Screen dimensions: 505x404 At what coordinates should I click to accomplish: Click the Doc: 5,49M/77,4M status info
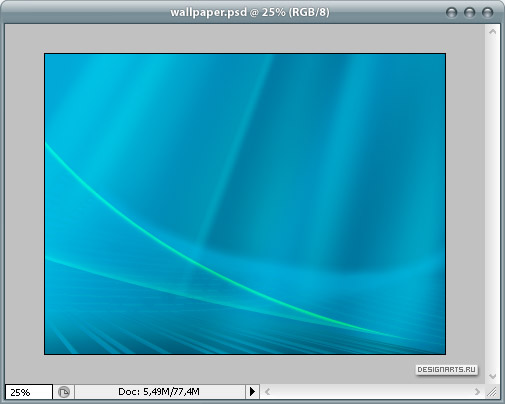click(x=159, y=392)
